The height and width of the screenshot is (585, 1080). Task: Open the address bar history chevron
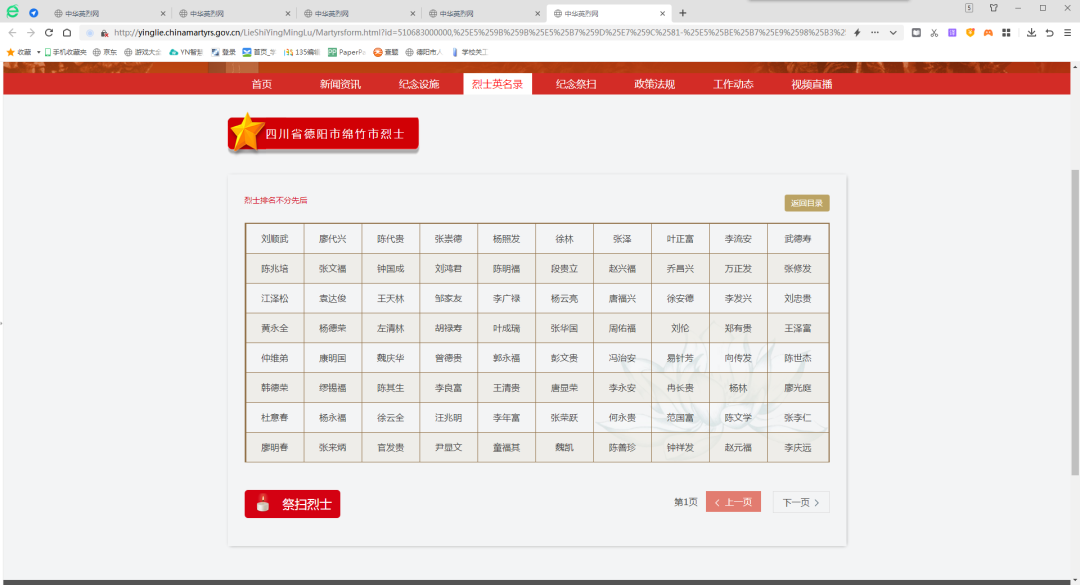pyautogui.click(x=893, y=31)
